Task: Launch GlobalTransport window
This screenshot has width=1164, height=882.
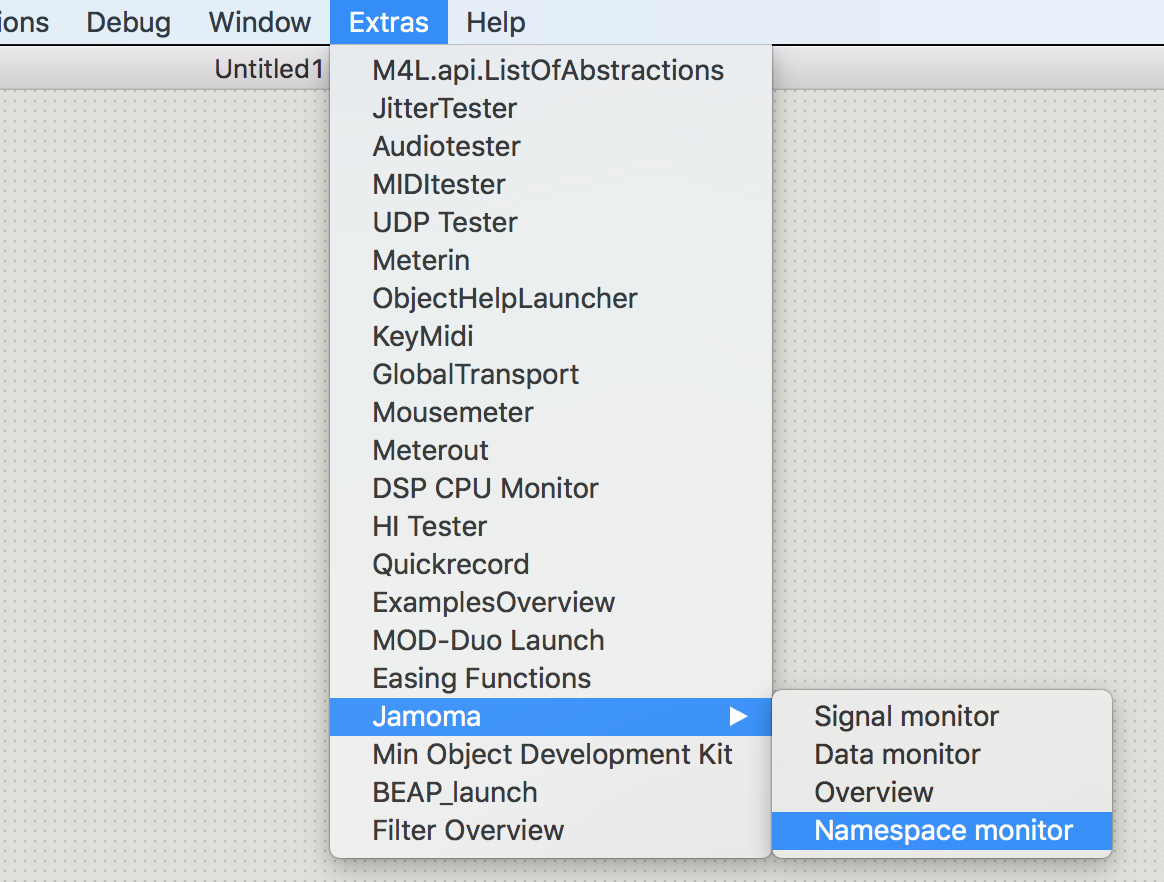Action: click(x=551, y=374)
